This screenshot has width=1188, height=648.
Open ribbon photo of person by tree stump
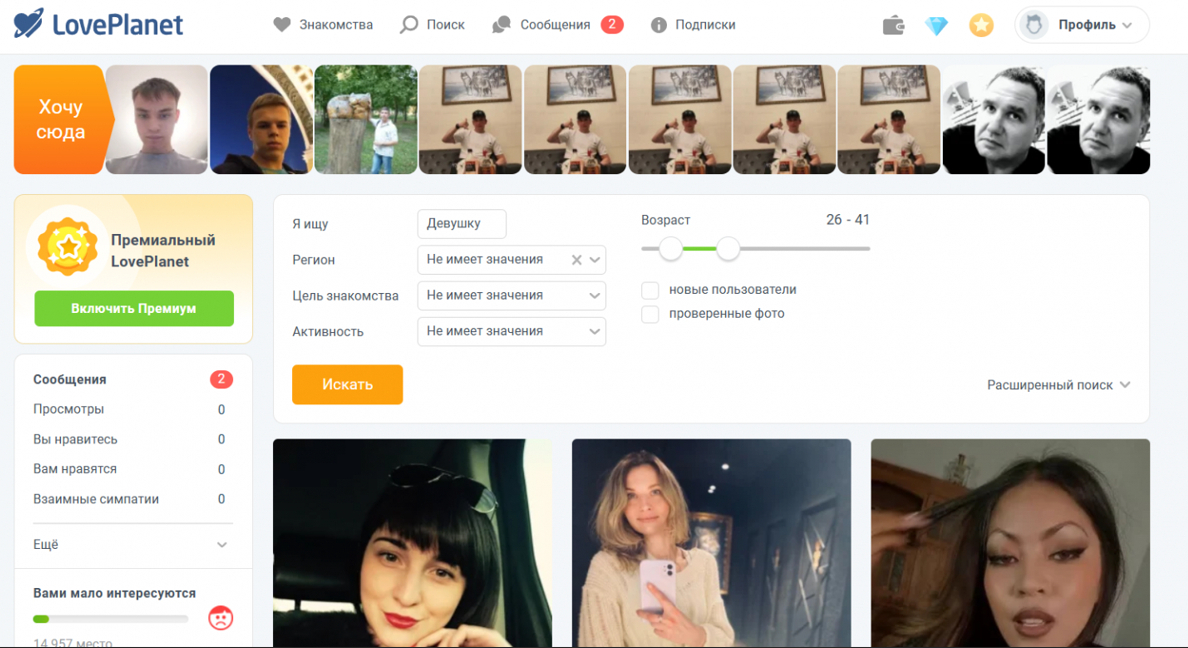366,120
